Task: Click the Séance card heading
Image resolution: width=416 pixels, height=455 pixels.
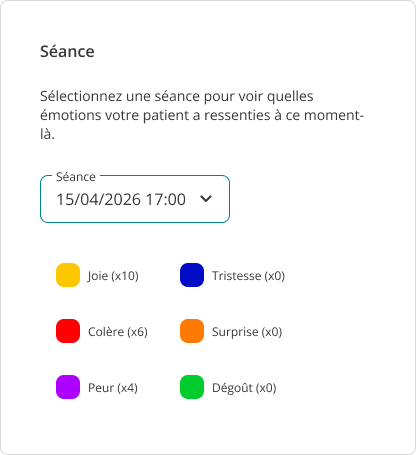Action: coord(67,52)
